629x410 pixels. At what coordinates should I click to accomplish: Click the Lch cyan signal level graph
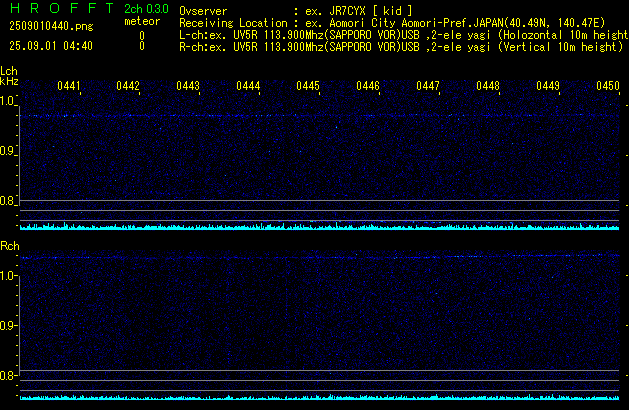pyautogui.click(x=320, y=226)
